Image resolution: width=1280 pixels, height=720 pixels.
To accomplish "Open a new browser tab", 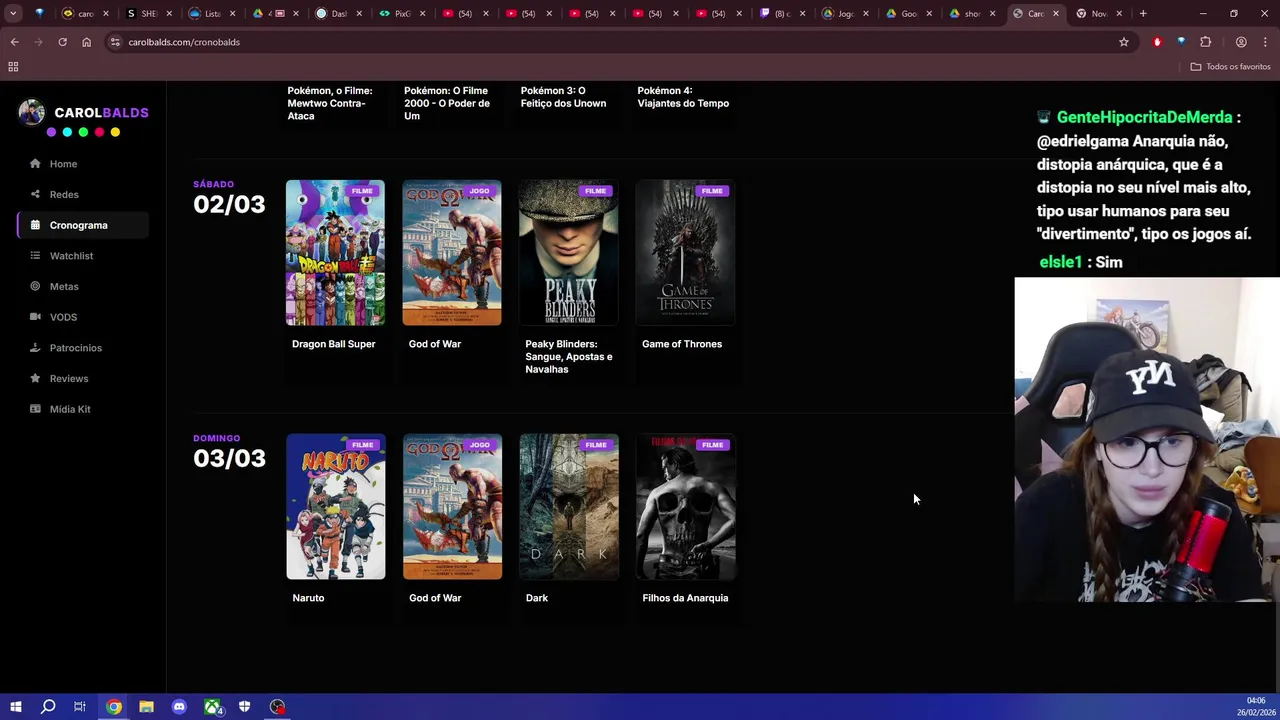I will [1143, 13].
